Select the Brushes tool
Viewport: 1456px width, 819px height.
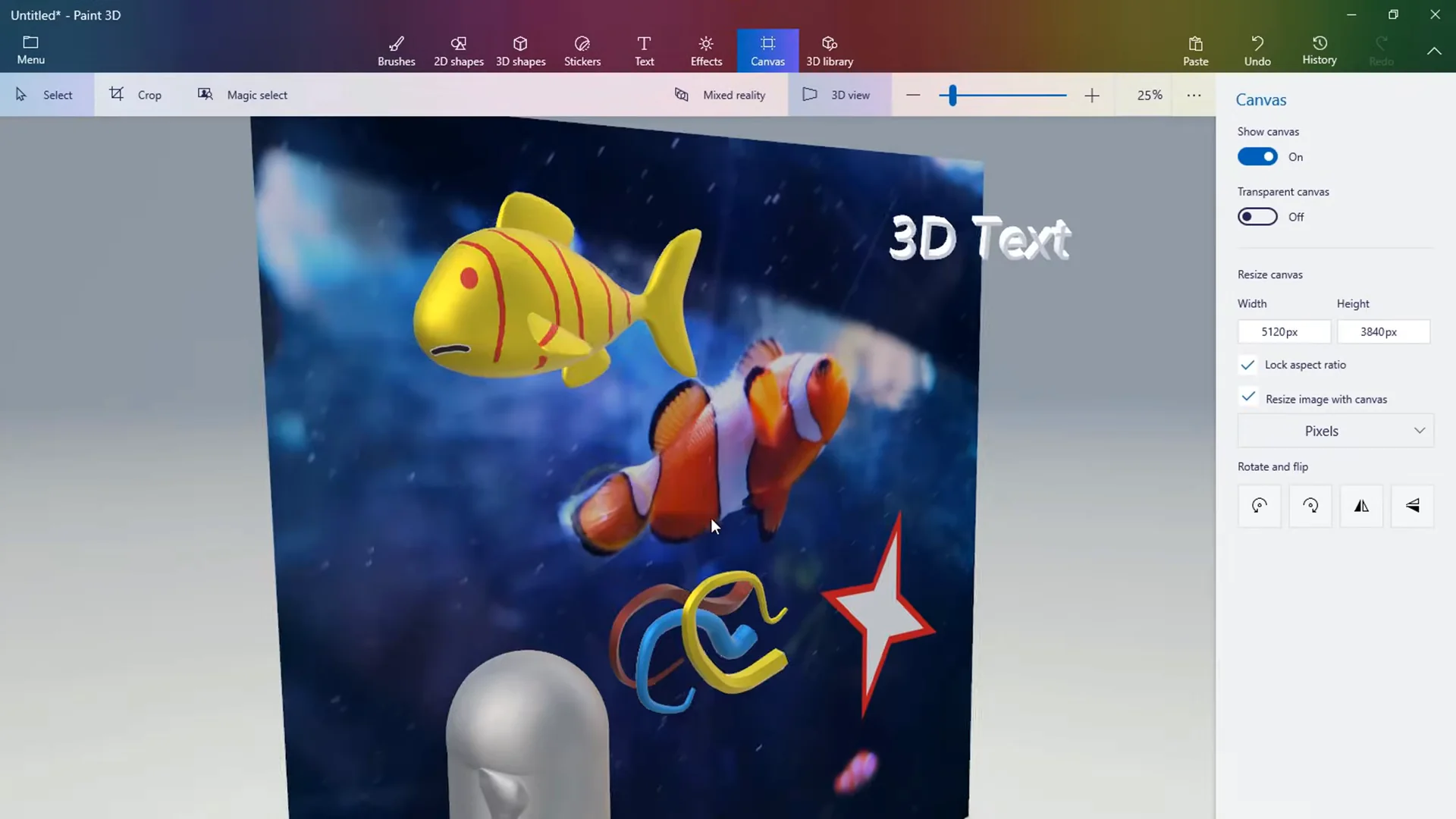click(396, 51)
